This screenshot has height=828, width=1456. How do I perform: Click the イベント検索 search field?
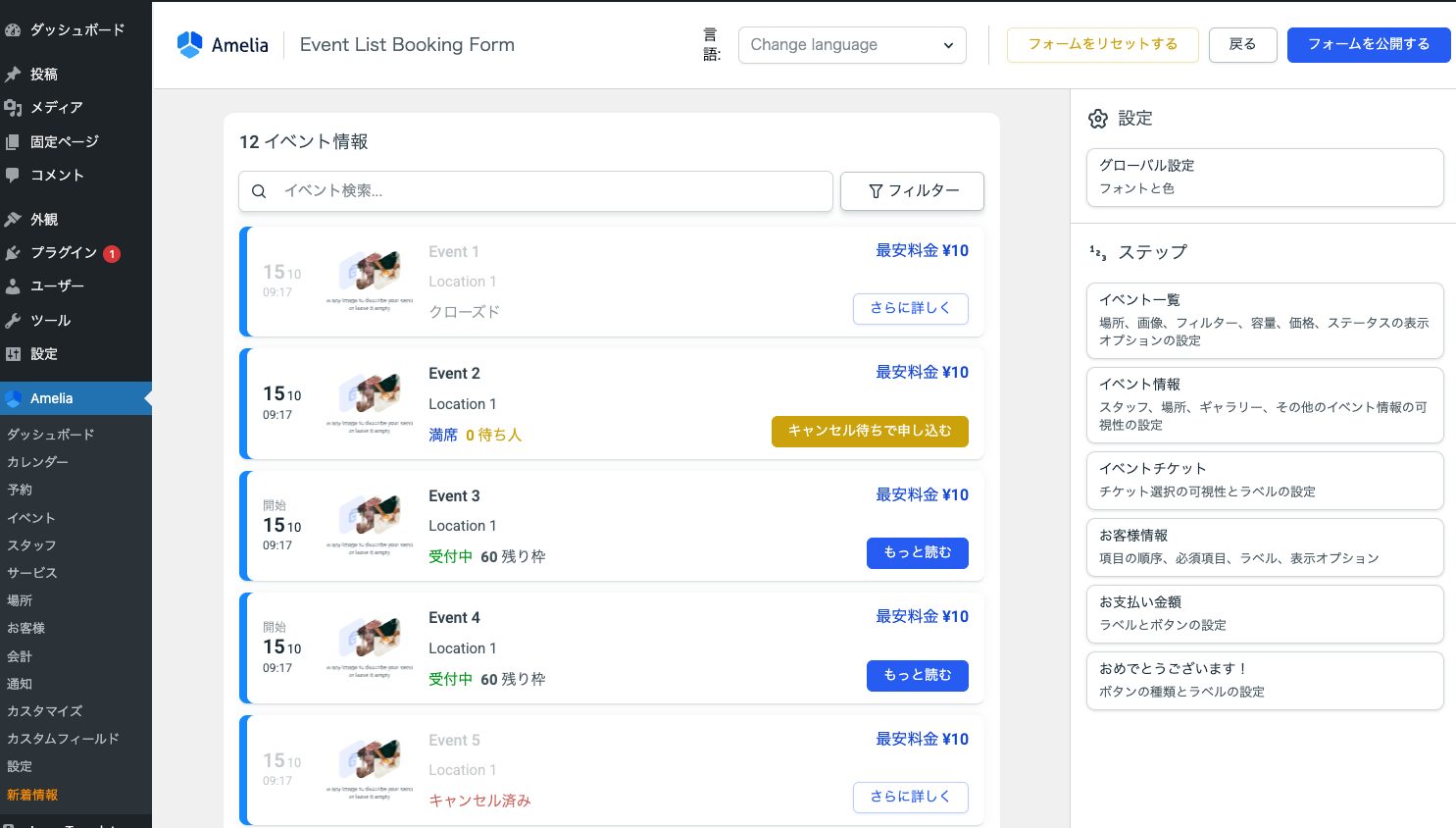click(549, 191)
